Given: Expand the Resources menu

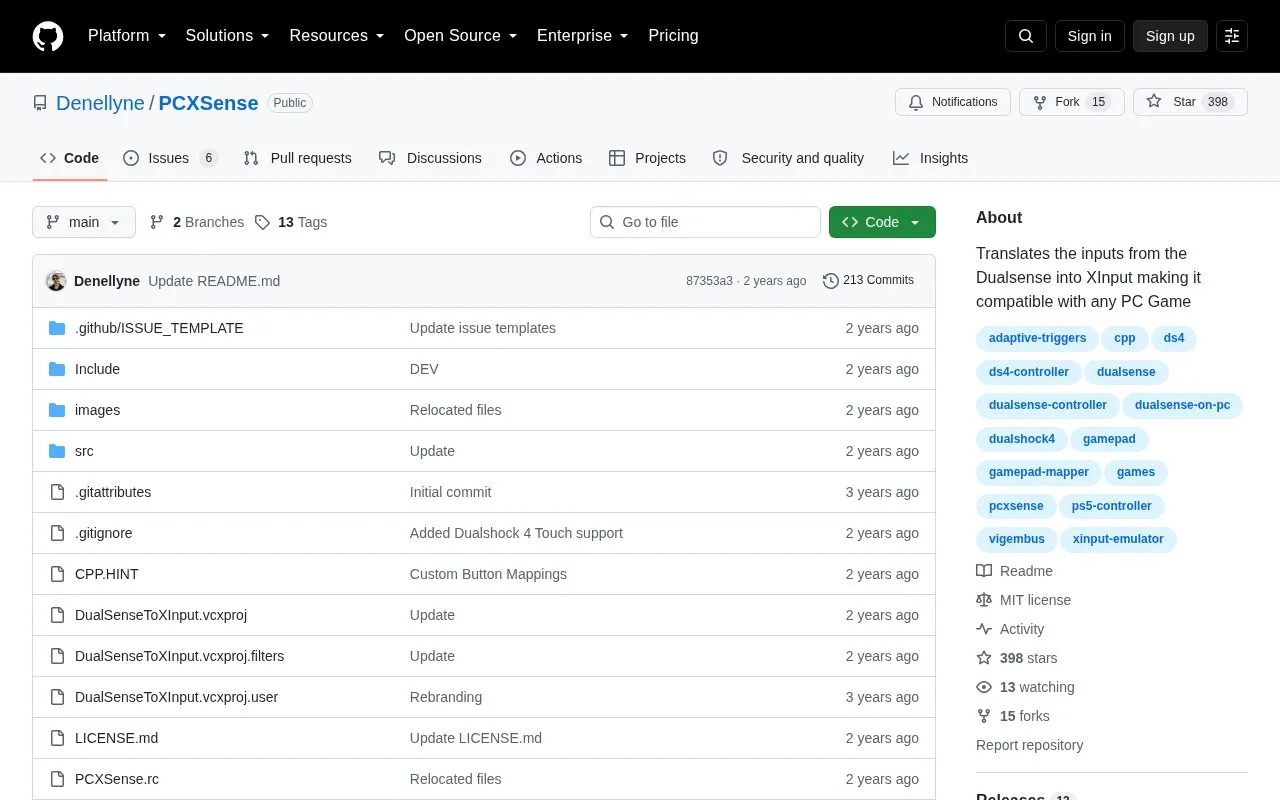Looking at the screenshot, I should (x=337, y=36).
